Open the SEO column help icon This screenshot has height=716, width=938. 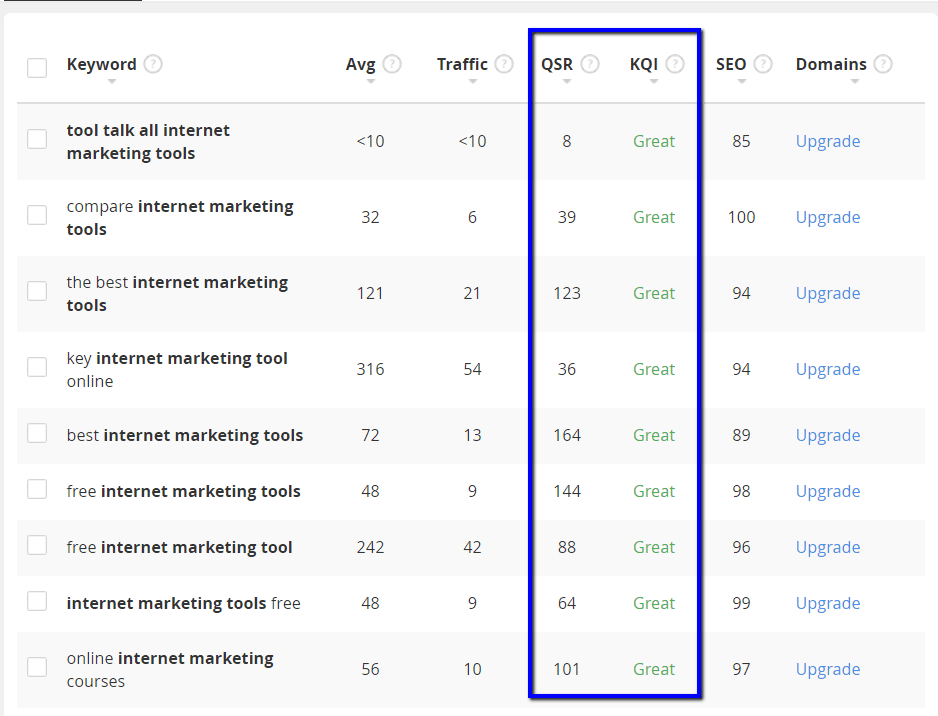(763, 63)
